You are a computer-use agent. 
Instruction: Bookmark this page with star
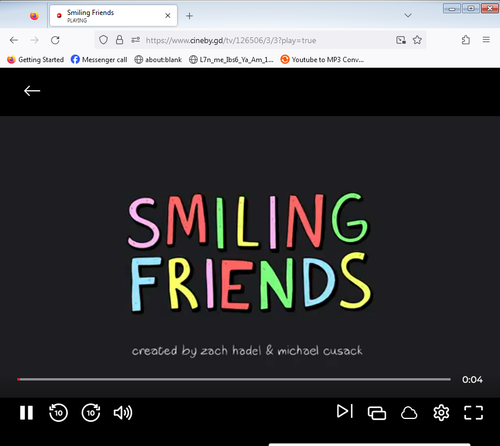pos(417,40)
